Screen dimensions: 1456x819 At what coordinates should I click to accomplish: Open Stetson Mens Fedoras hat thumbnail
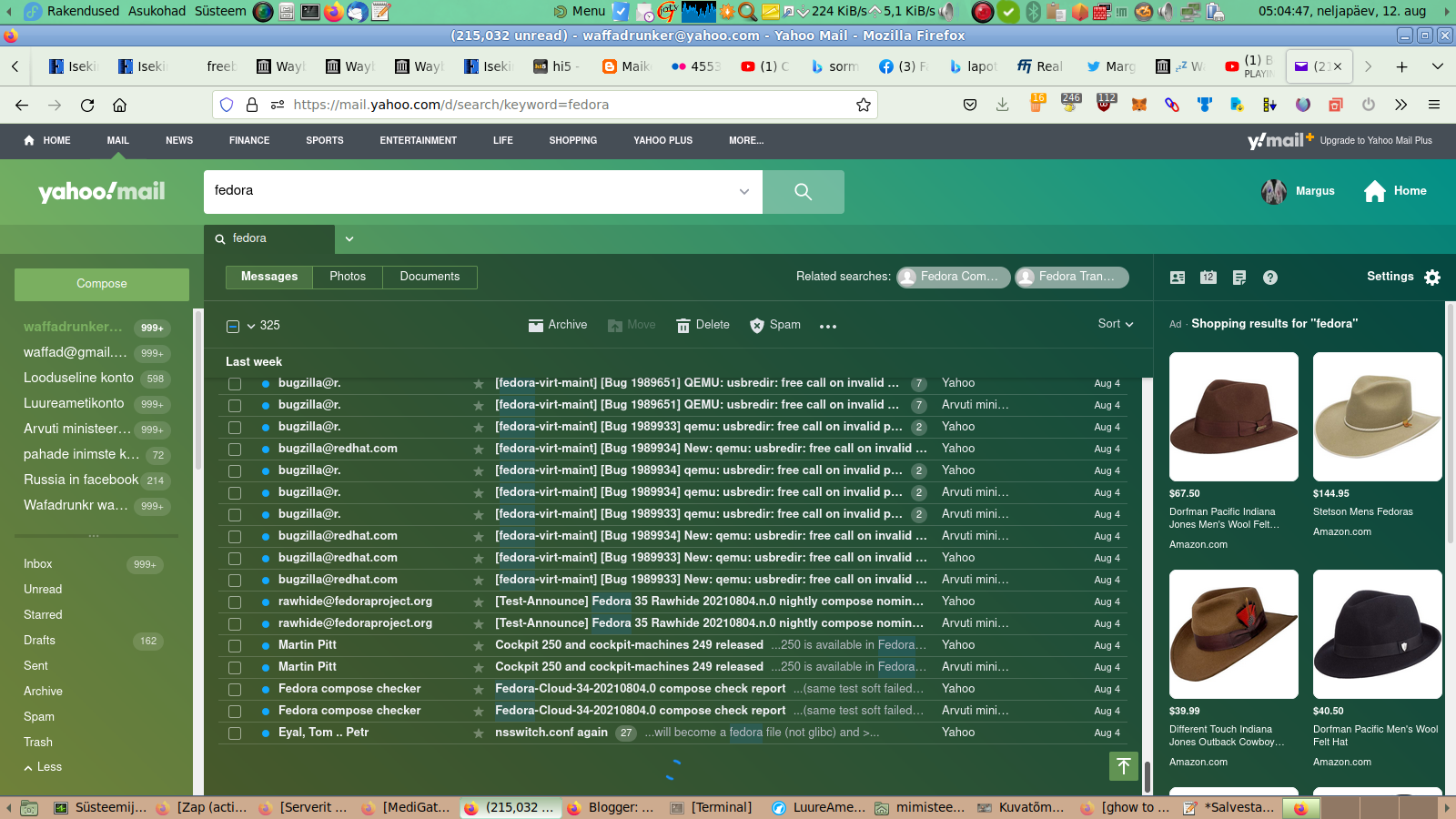point(1378,417)
